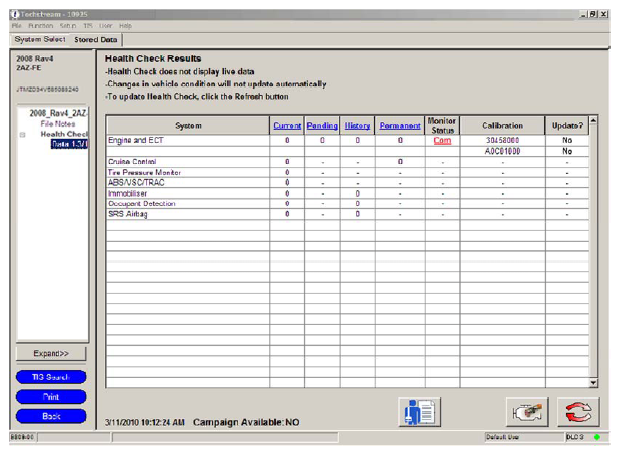Image resolution: width=620 pixels, height=455 pixels.
Task: Click the Tire Pressure Monitor row
Action: pos(348,173)
